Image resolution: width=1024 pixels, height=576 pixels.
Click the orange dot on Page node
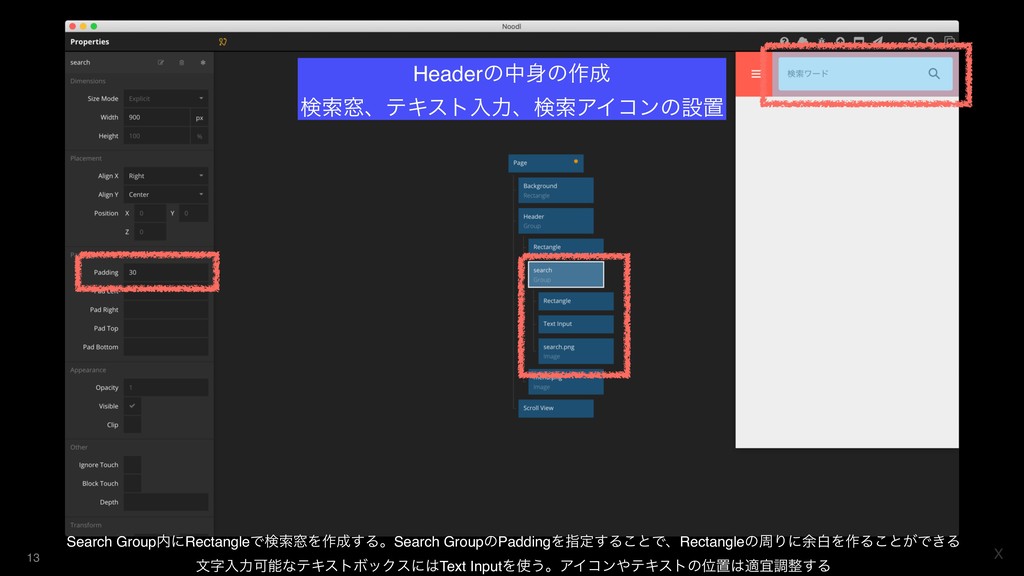tap(575, 161)
